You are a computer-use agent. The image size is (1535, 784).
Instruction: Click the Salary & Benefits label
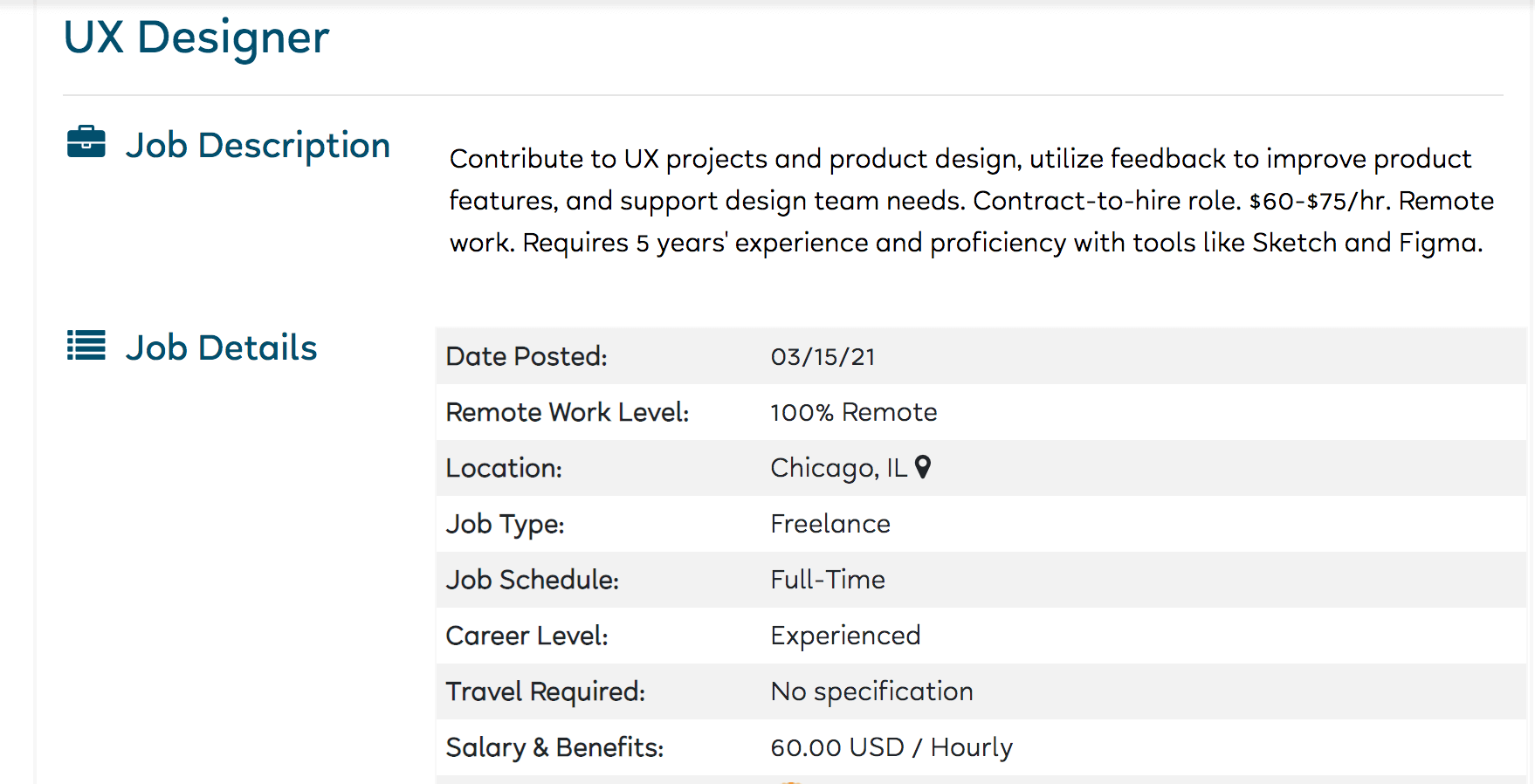coord(554,748)
